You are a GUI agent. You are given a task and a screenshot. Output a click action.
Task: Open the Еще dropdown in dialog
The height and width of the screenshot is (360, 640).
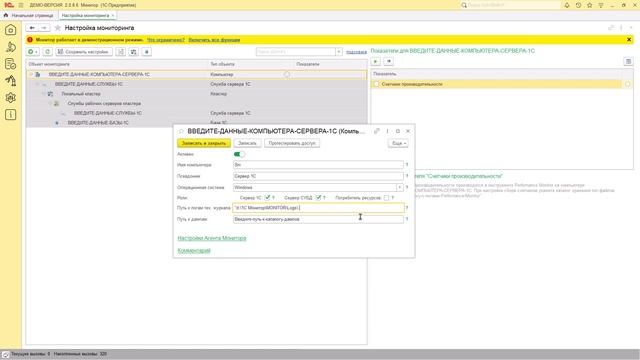click(398, 143)
